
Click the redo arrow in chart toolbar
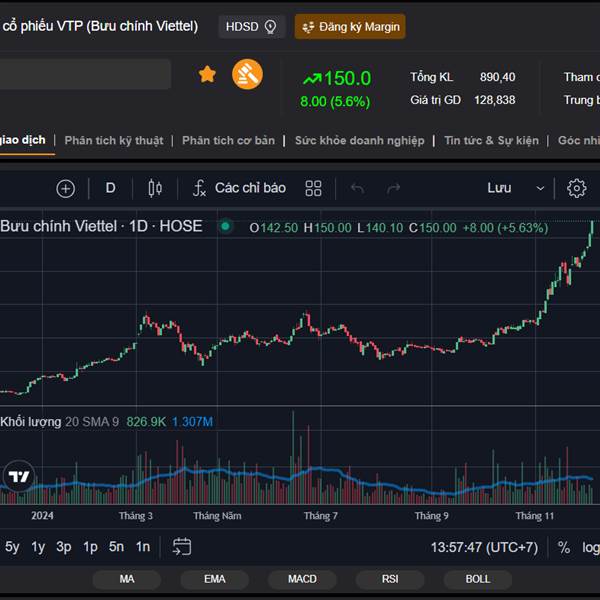point(393,188)
